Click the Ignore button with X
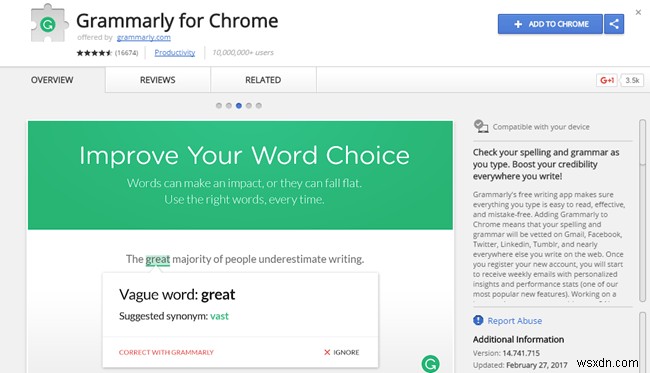The image size is (650, 373). pos(341,352)
